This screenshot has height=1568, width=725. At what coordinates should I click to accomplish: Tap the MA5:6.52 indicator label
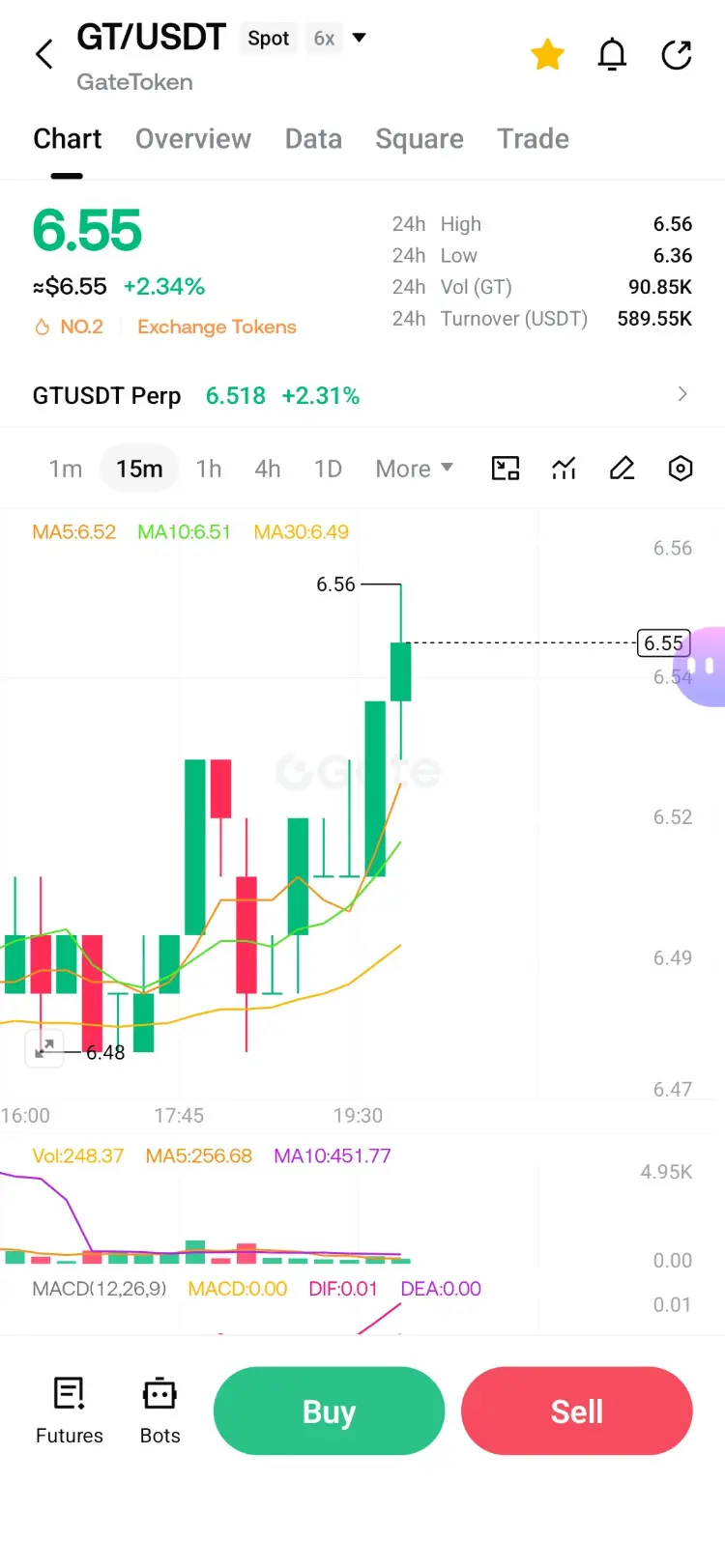[x=73, y=532]
